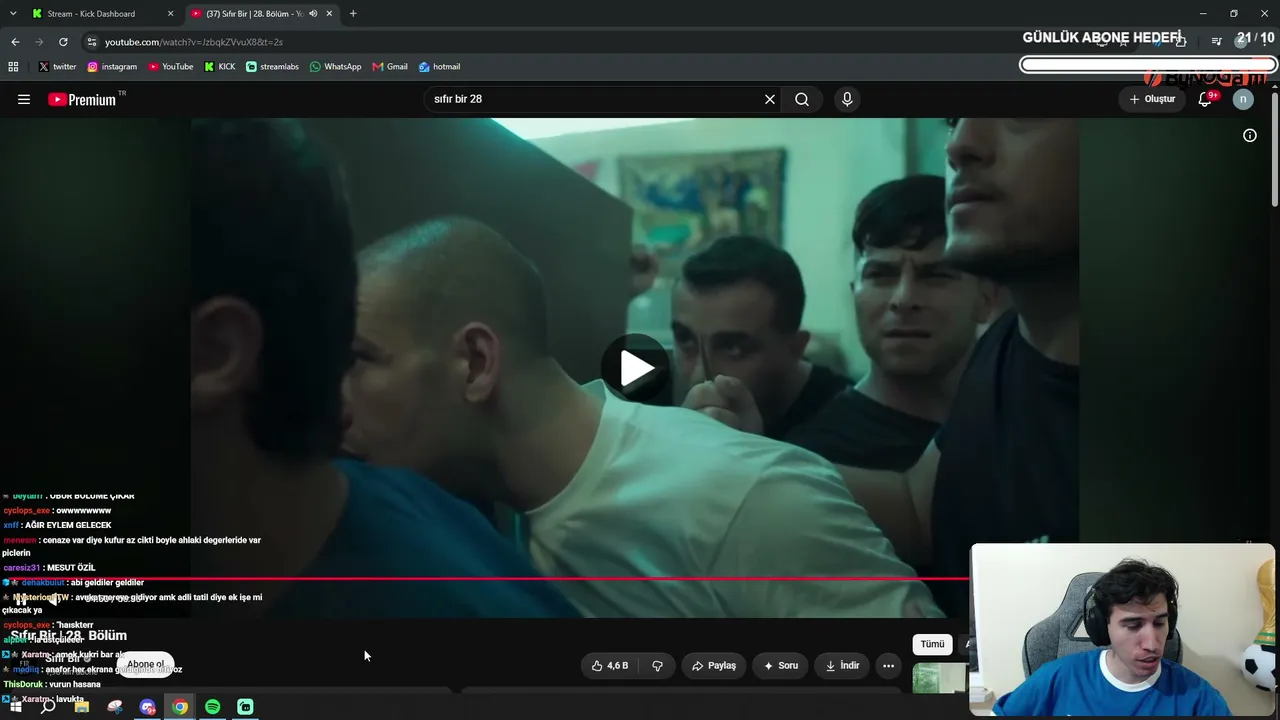Open File Explorer from the taskbar

[x=82, y=707]
